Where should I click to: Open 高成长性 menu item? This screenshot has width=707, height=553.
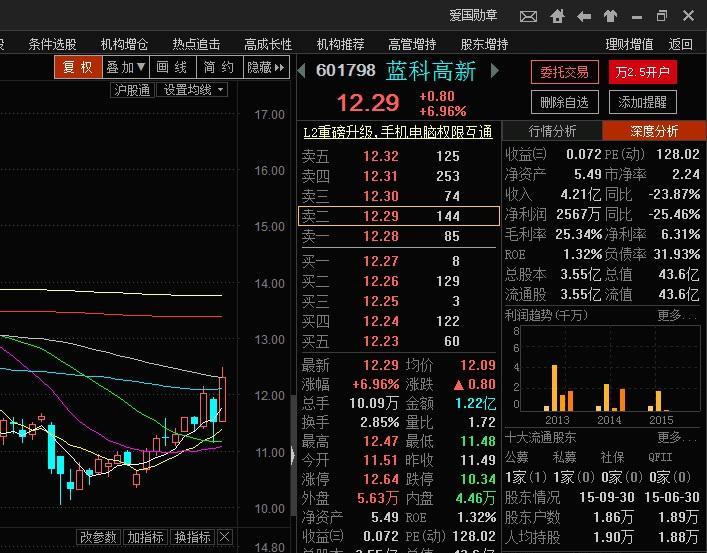click(x=268, y=44)
